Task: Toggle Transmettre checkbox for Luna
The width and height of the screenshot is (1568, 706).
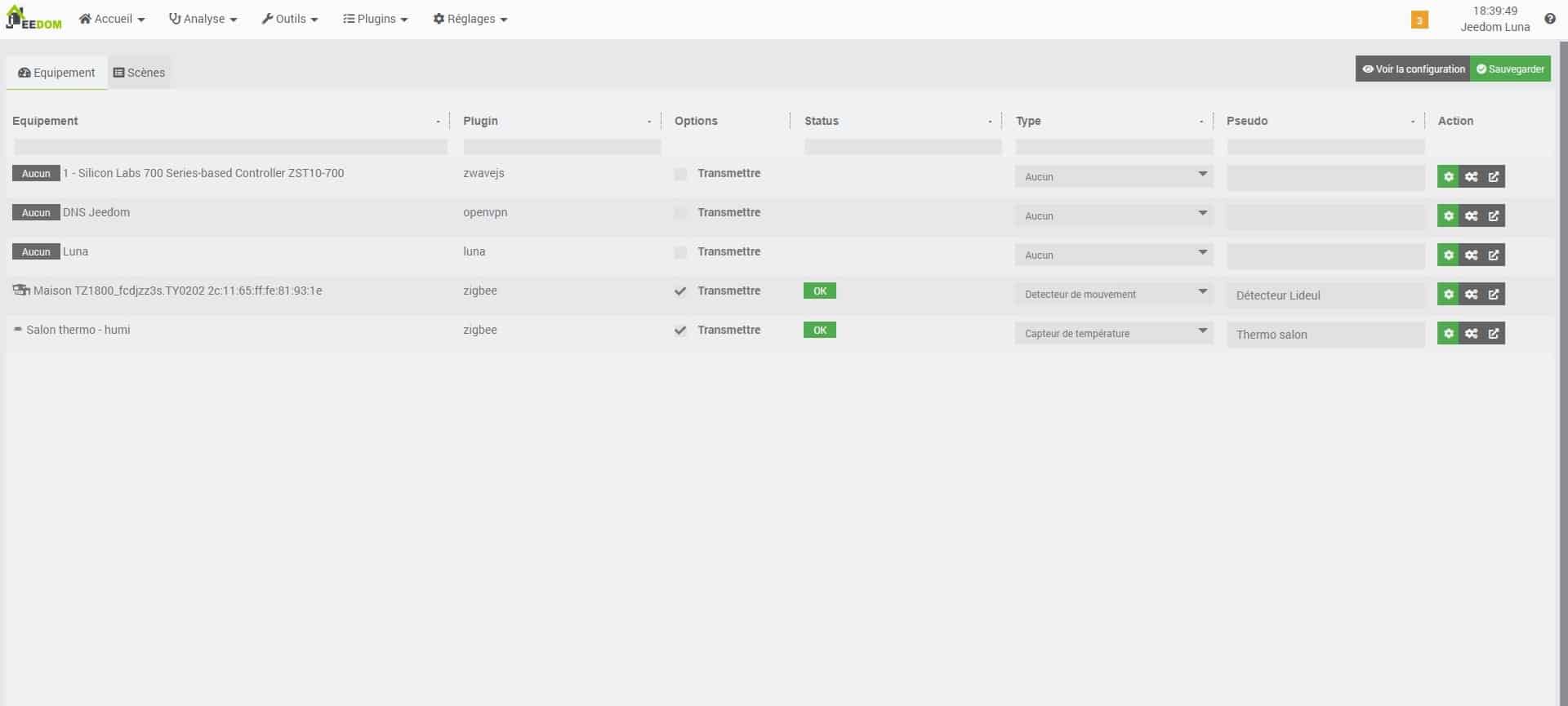Action: tap(680, 252)
